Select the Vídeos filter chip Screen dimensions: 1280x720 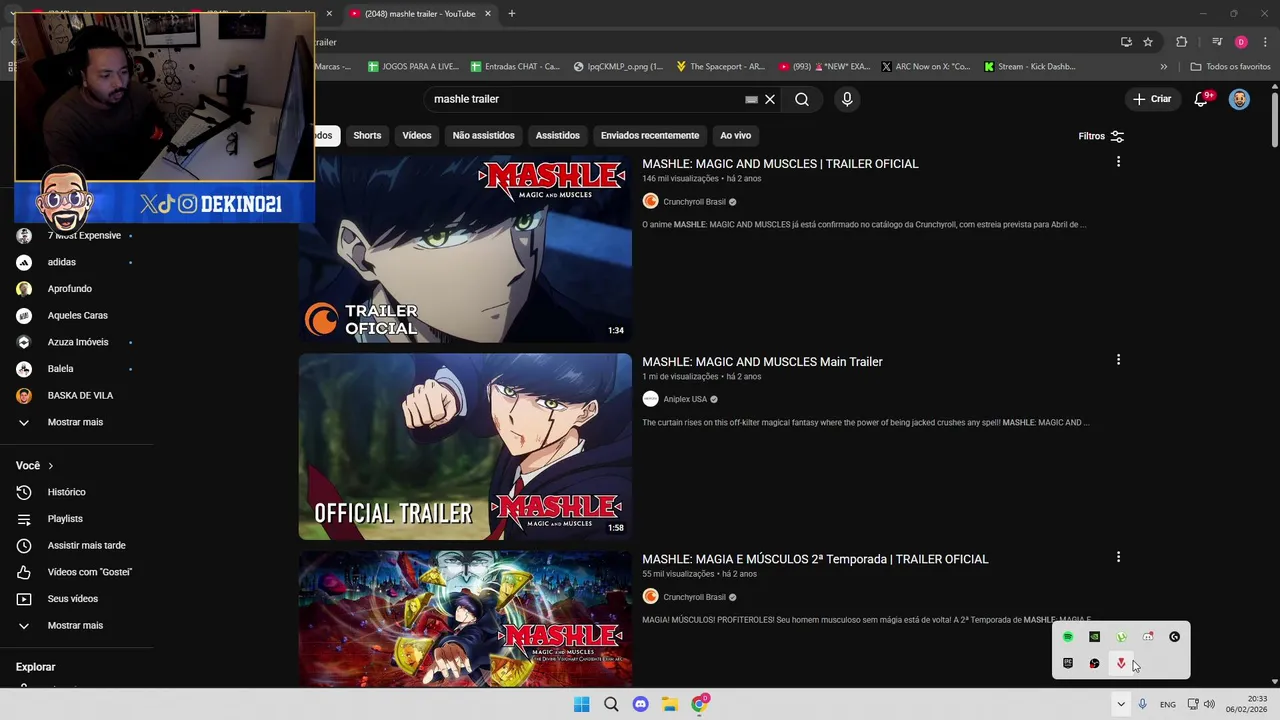click(417, 135)
